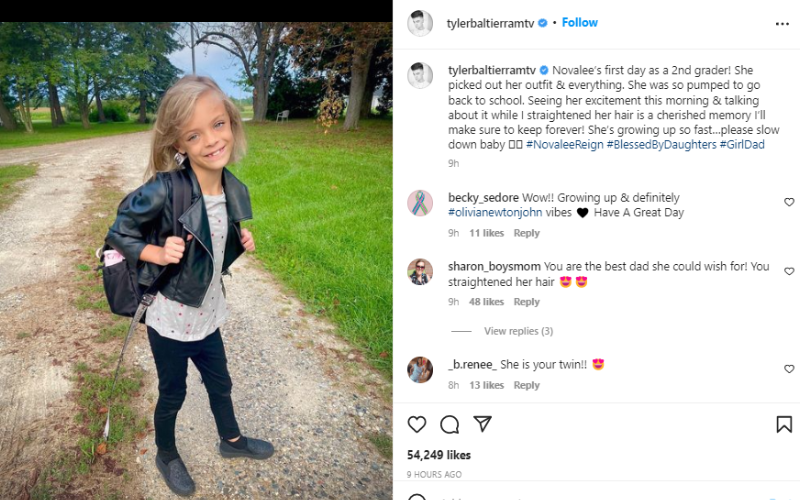This screenshot has height=500, width=800.
Task: Share post using paper plane icon
Action: [482, 424]
